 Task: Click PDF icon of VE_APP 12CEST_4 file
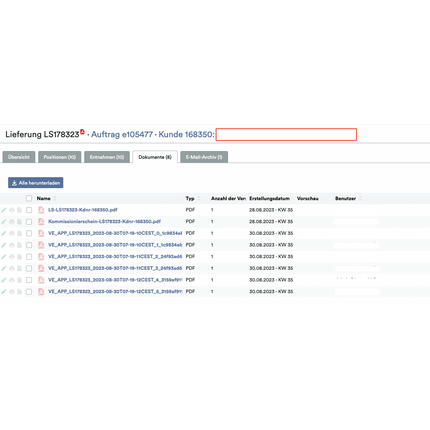[x=41, y=280]
